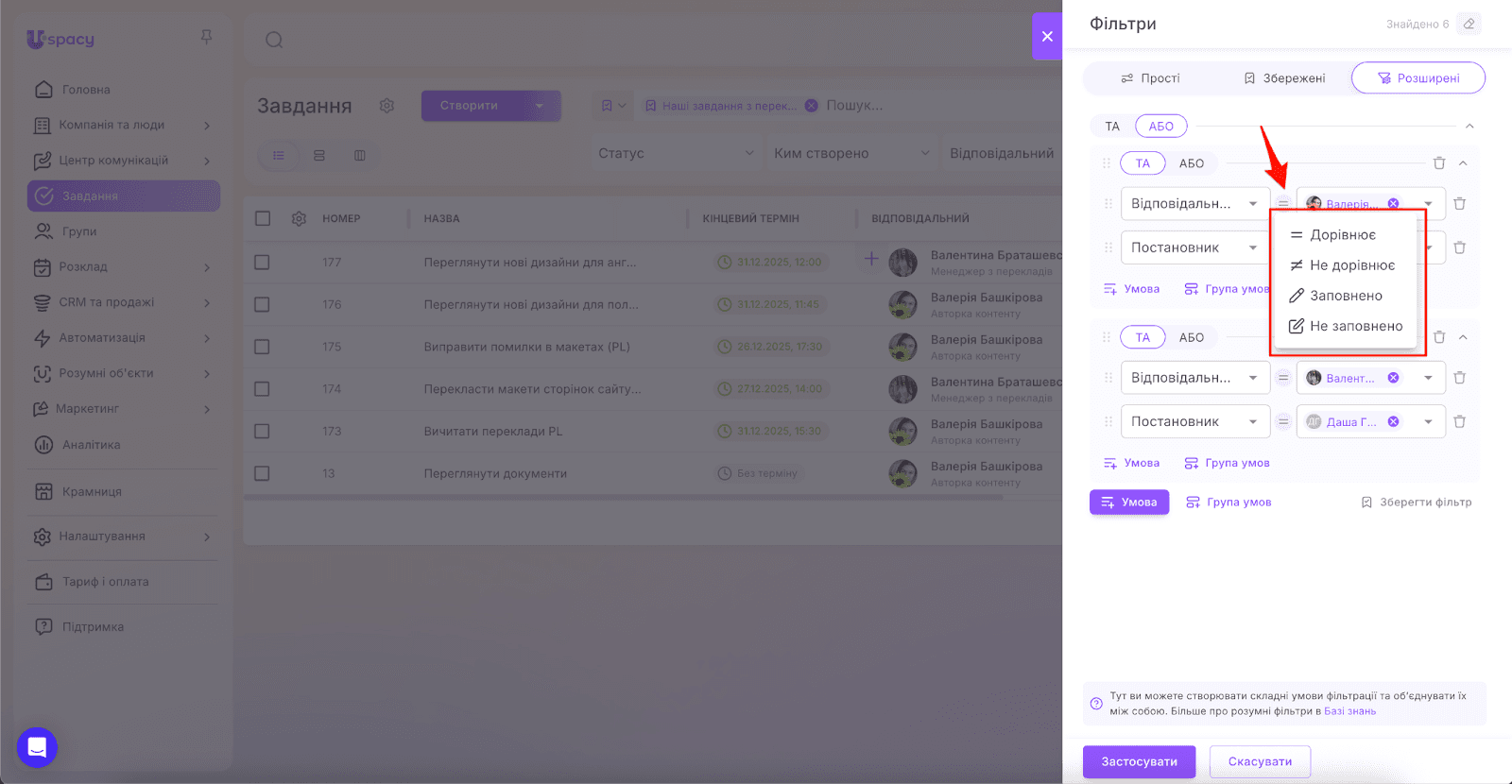This screenshot has height=784, width=1512.
Task: Open table column settings gear icon
Action: pyautogui.click(x=299, y=218)
